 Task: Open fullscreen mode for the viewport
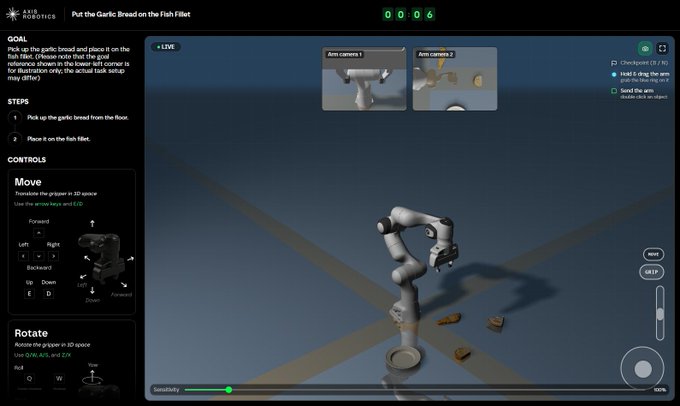(662, 49)
